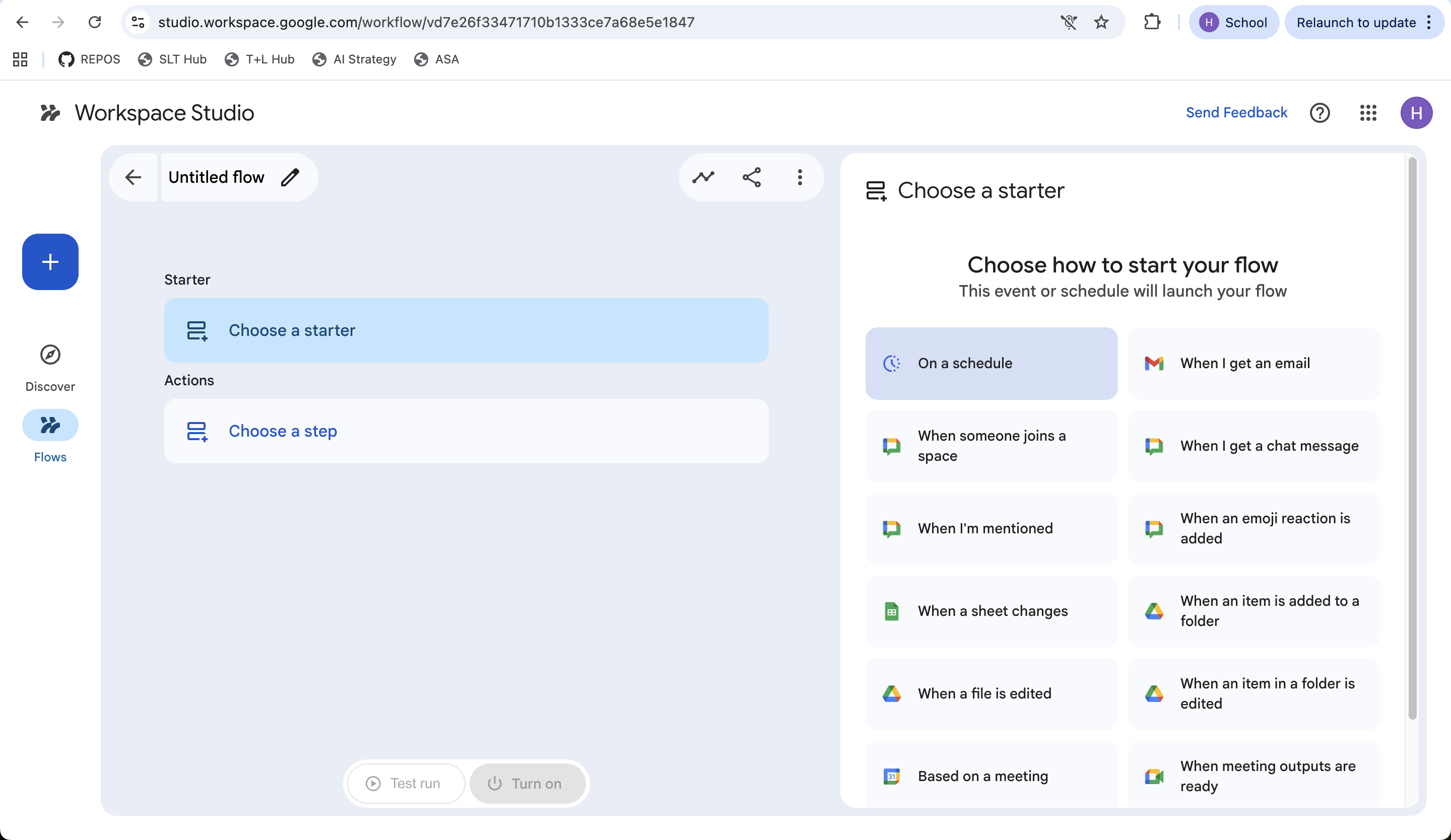Open the AI Strategy bookmark
Image resolution: width=1451 pixels, height=840 pixels.
click(354, 59)
